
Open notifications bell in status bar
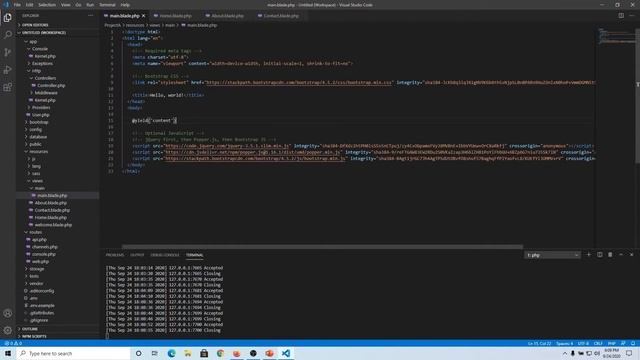[633, 343]
